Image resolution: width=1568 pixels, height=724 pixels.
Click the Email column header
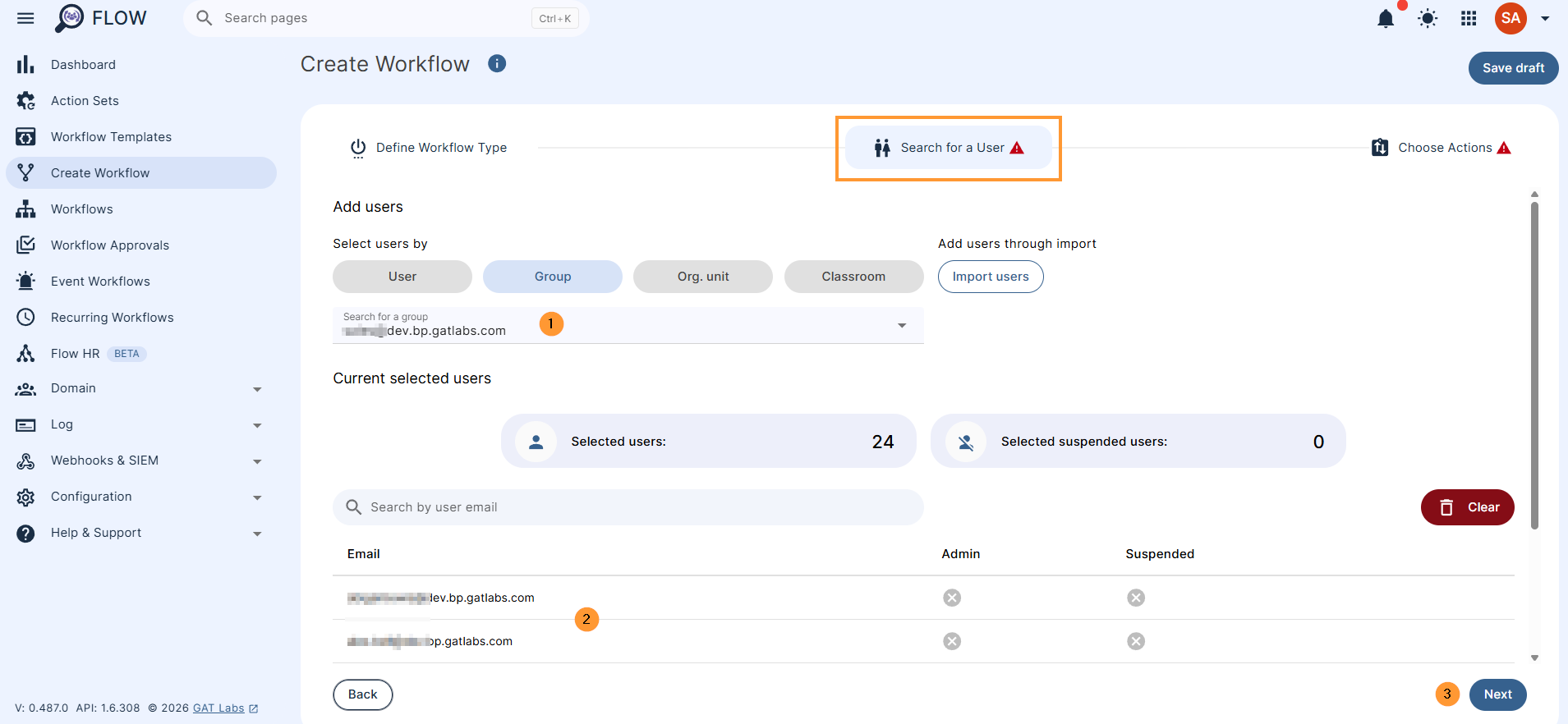[363, 554]
